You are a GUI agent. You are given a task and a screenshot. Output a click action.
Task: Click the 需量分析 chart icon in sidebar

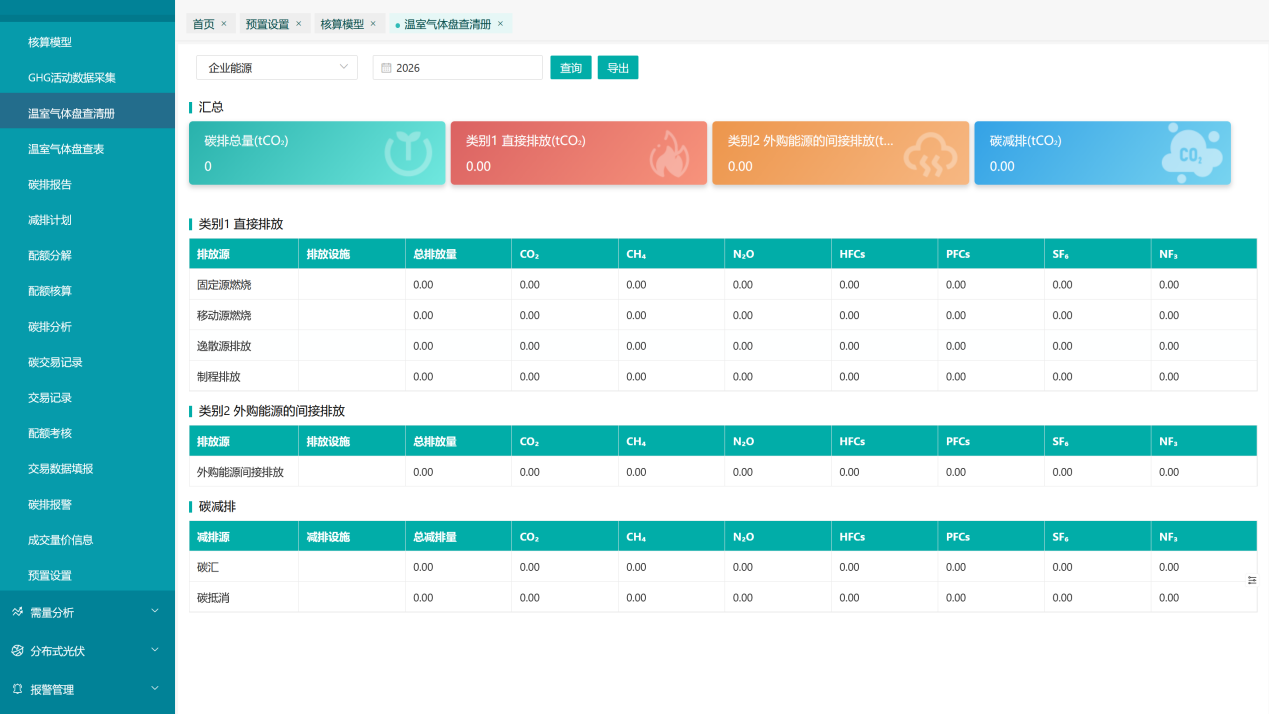[x=17, y=612]
